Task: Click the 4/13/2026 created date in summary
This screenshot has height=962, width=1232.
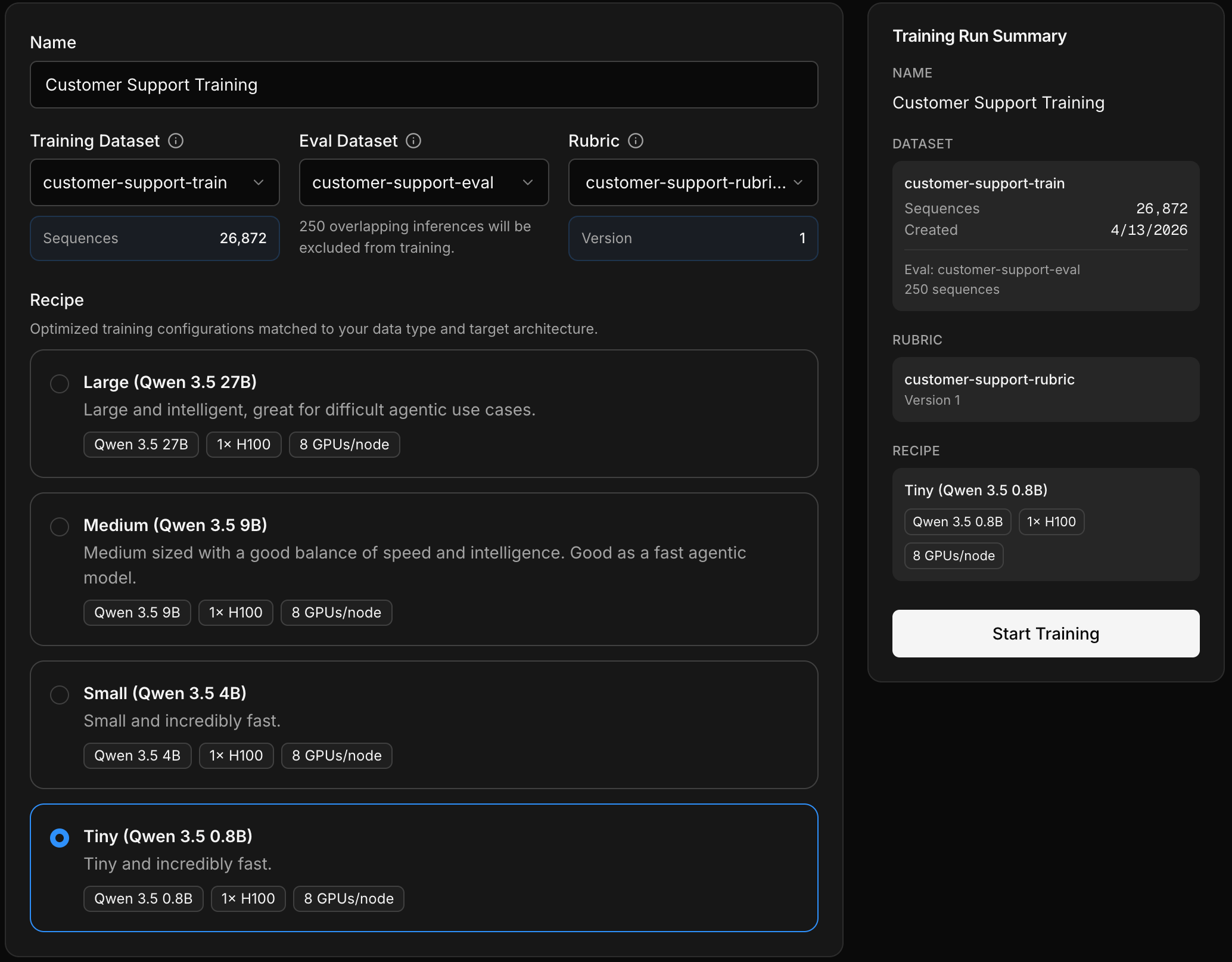Action: coord(1149,230)
